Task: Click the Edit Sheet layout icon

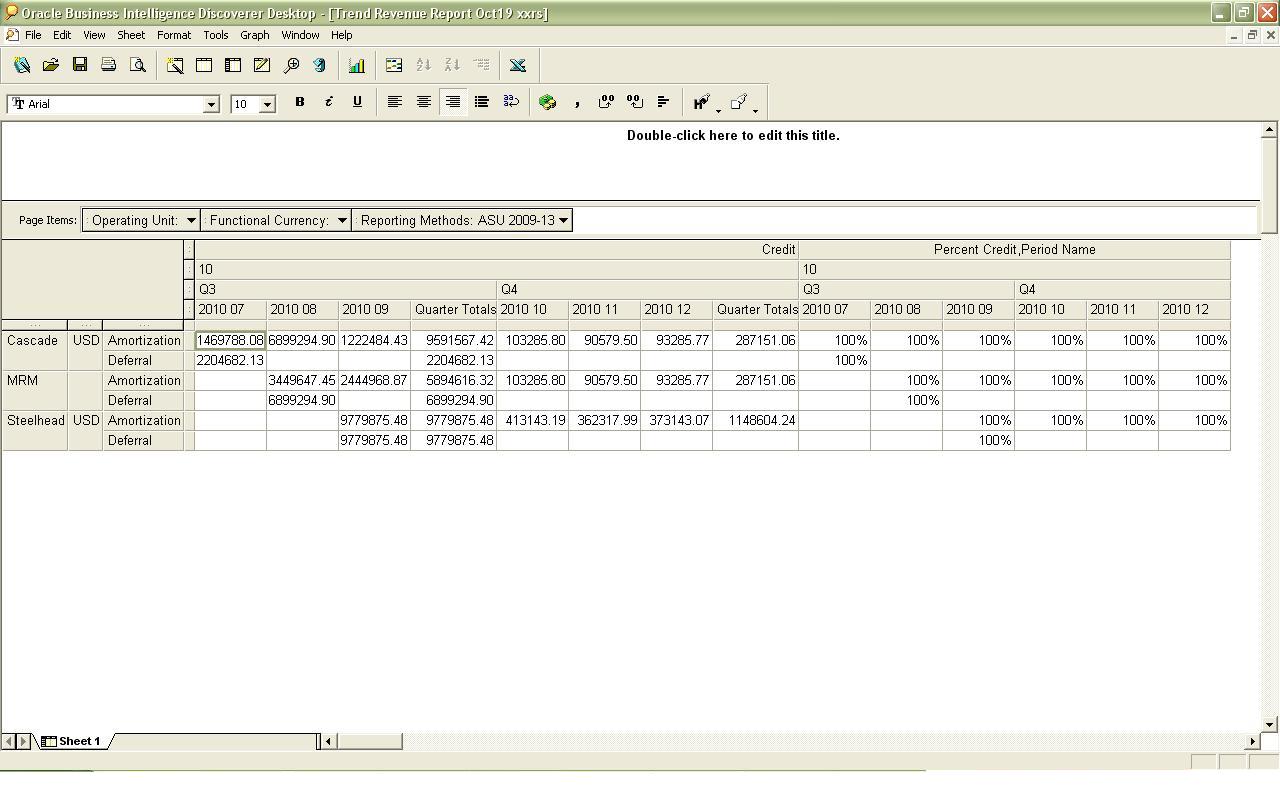Action: [204, 65]
